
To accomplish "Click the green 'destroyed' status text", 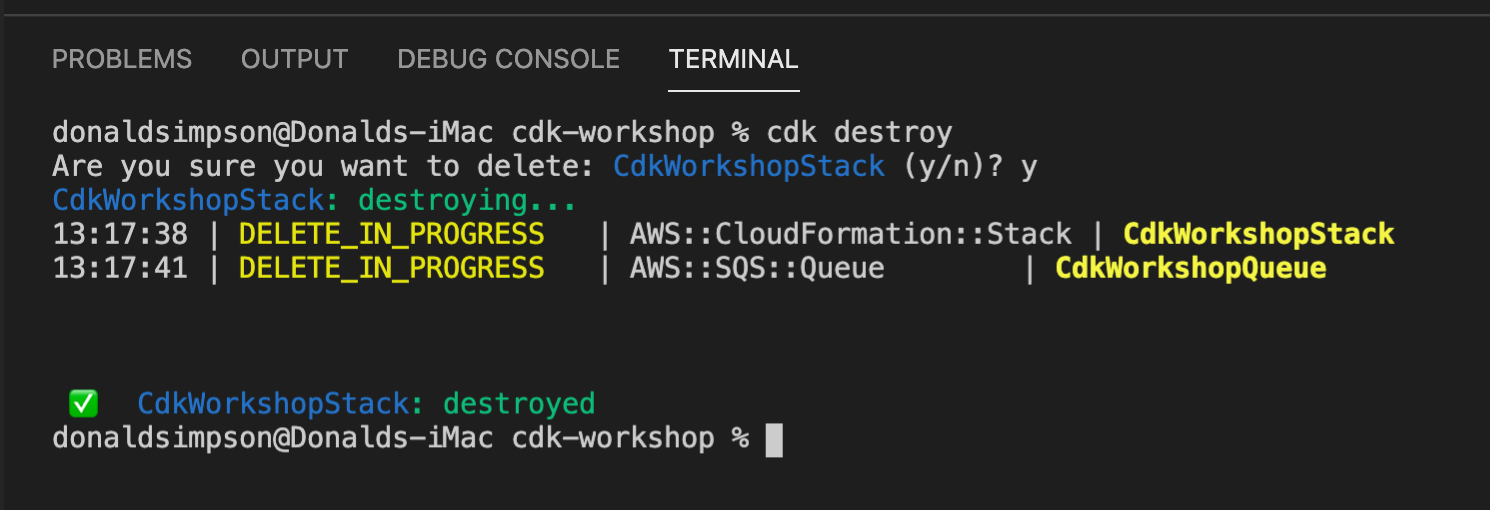I will tap(519, 404).
